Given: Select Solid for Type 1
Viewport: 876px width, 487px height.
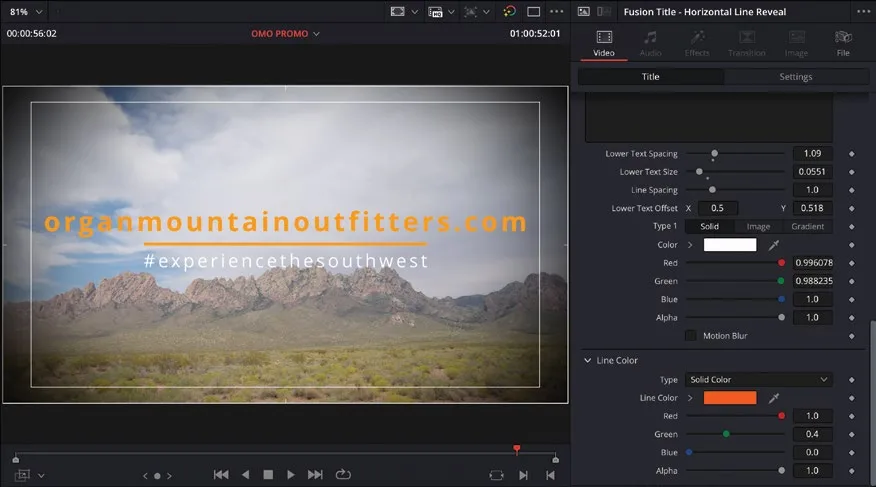Looking at the screenshot, I should pos(710,226).
